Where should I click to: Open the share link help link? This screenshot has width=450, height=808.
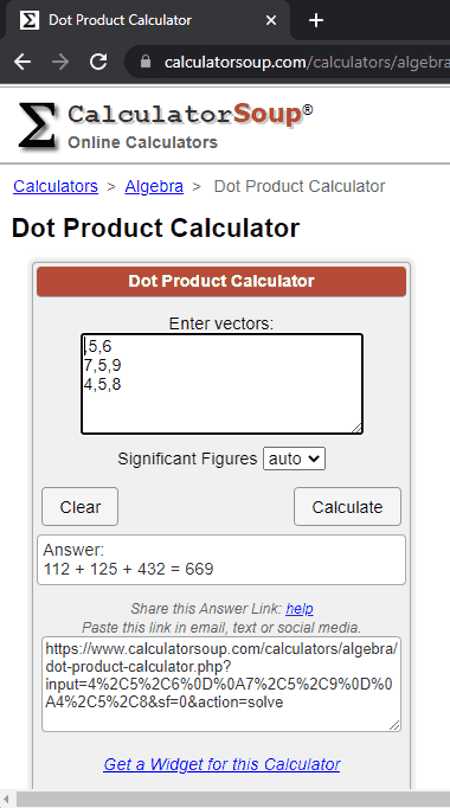pyautogui.click(x=299, y=609)
